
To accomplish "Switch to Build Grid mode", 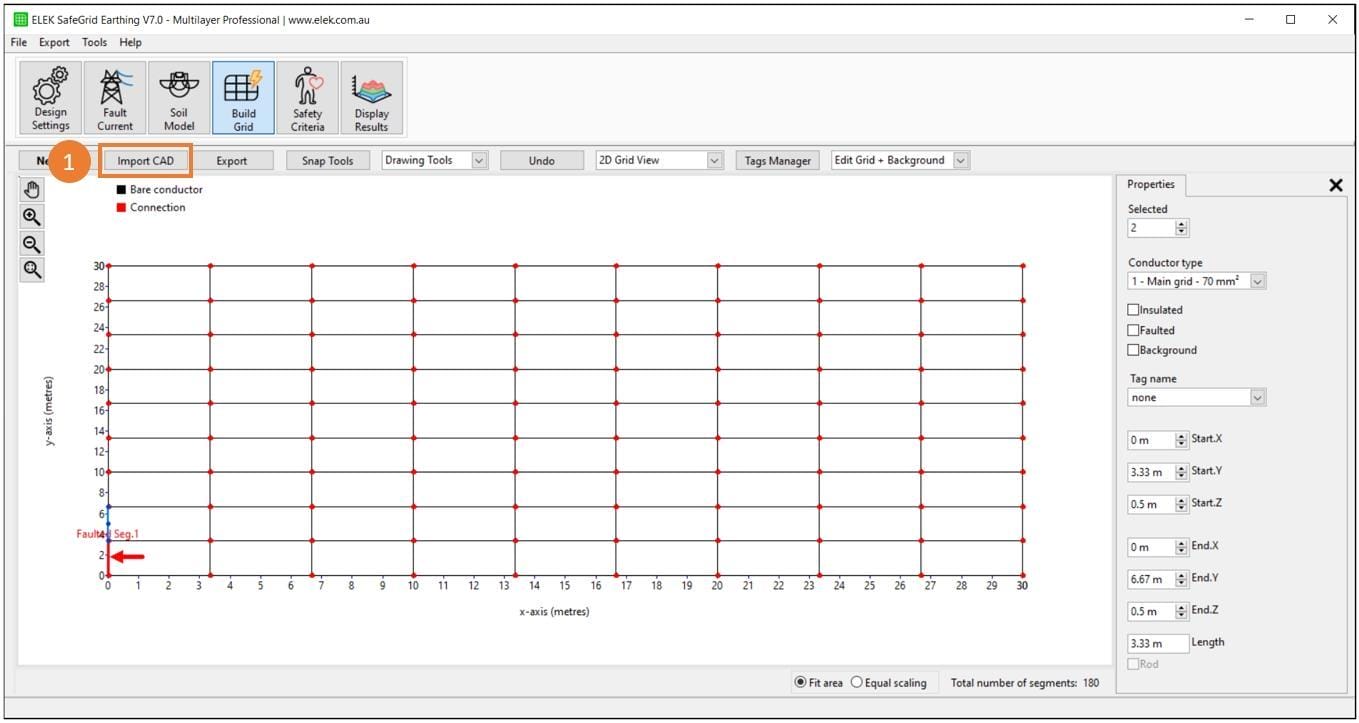I will point(243,97).
